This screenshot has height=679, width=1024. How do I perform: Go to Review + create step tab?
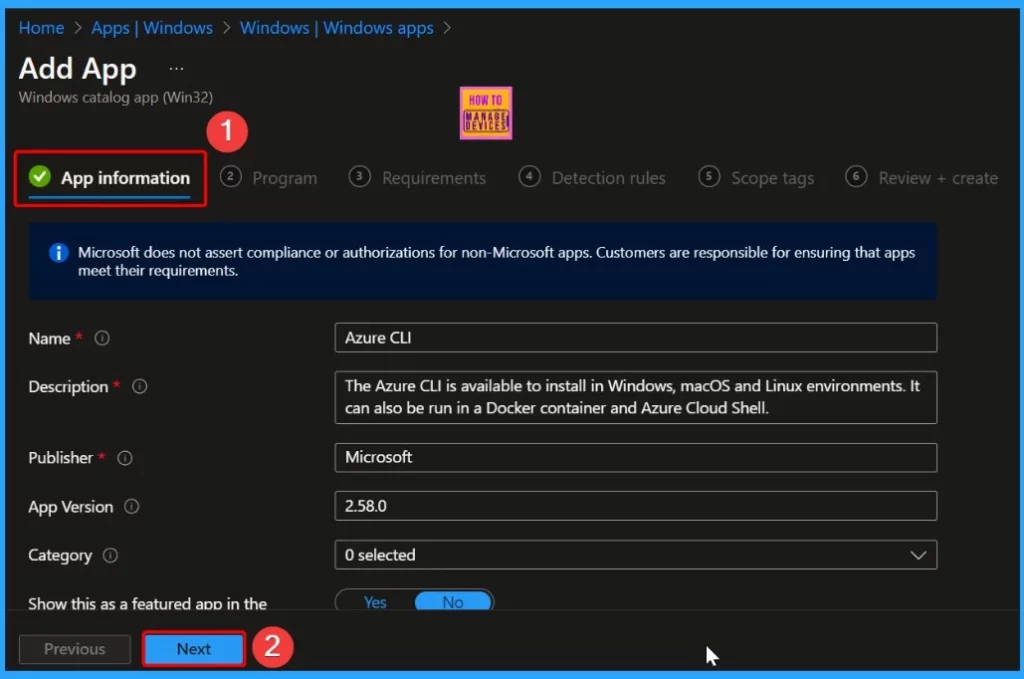pos(921,178)
